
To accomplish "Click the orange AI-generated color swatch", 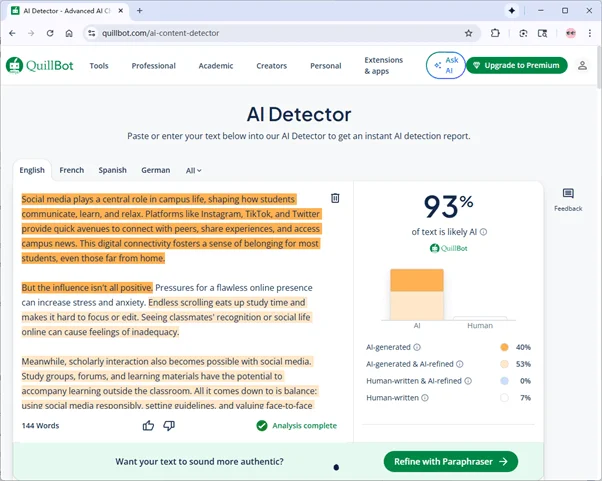I will (503, 347).
